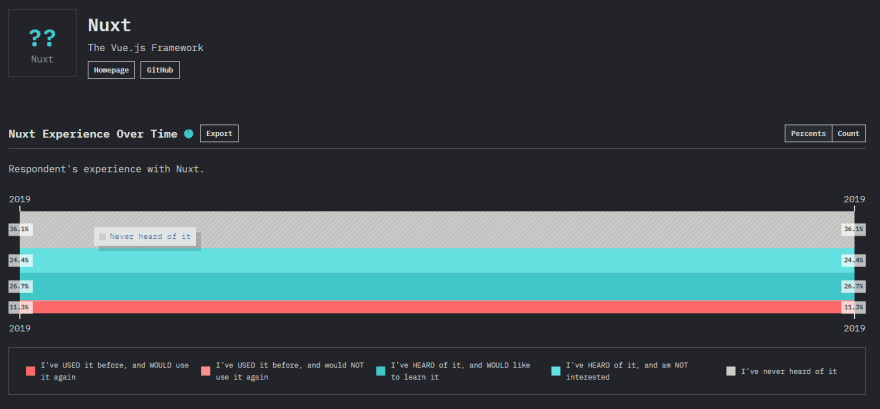This screenshot has height=409, width=880.
Task: Click legend text 'I've never heard of it'
Action: (x=789, y=371)
